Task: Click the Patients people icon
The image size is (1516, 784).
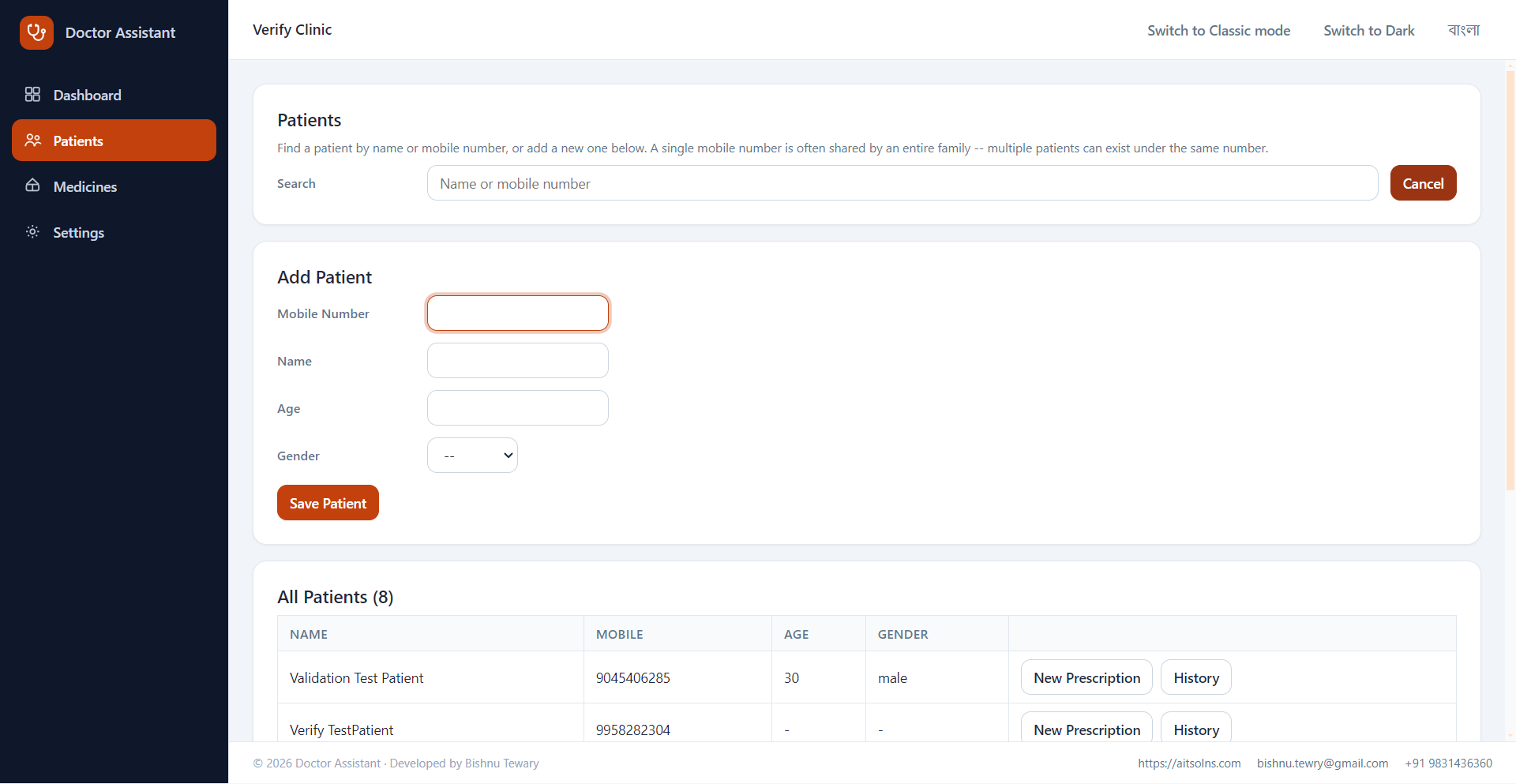Action: pyautogui.click(x=32, y=141)
